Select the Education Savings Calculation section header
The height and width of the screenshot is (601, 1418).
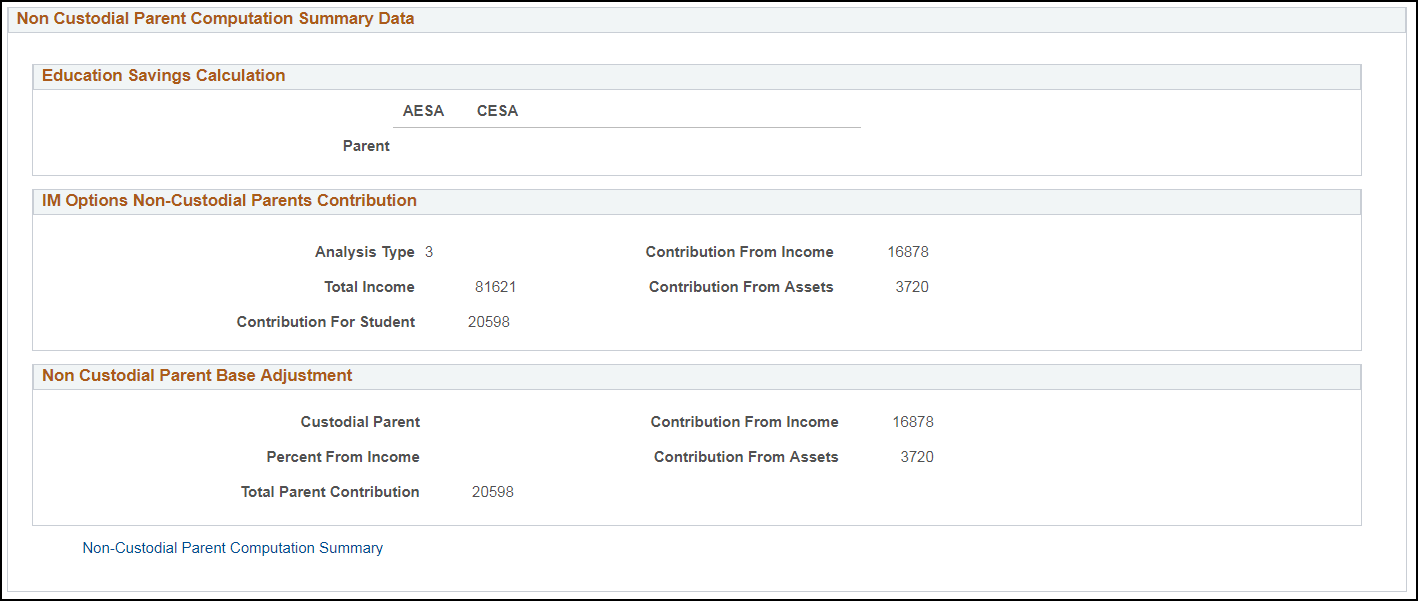(x=163, y=75)
